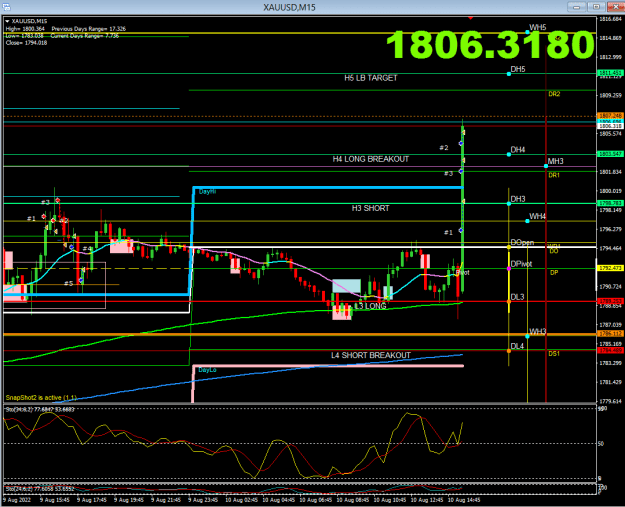Click the chart window icon in the title bar
625x507 pixels.
coord(6,7)
